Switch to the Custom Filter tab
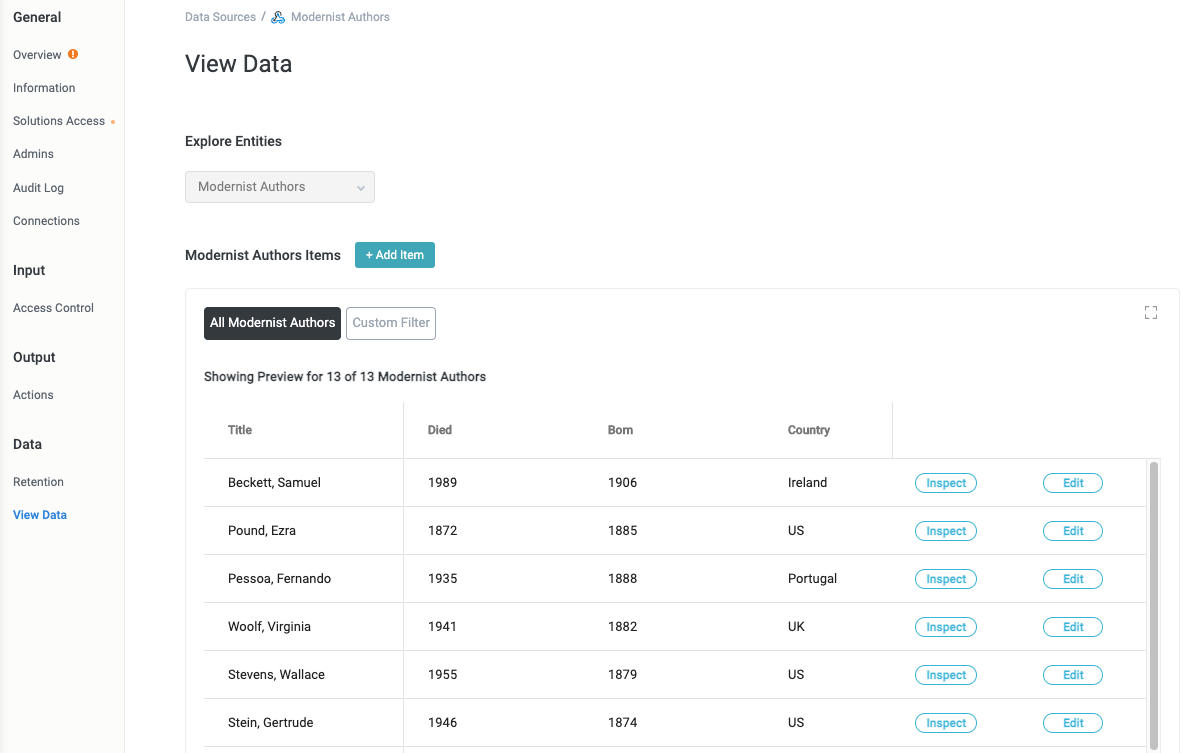1181x753 pixels. point(390,323)
